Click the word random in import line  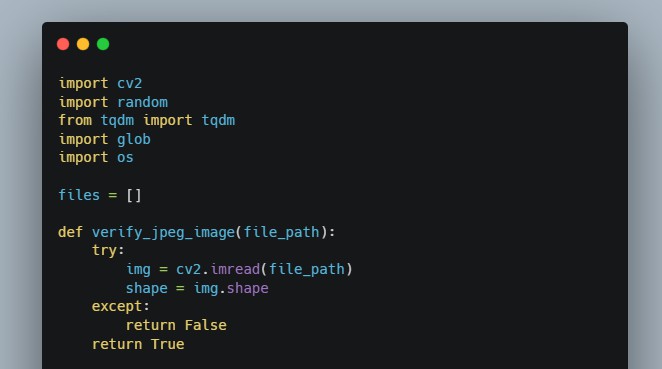pyautogui.click(x=142, y=102)
